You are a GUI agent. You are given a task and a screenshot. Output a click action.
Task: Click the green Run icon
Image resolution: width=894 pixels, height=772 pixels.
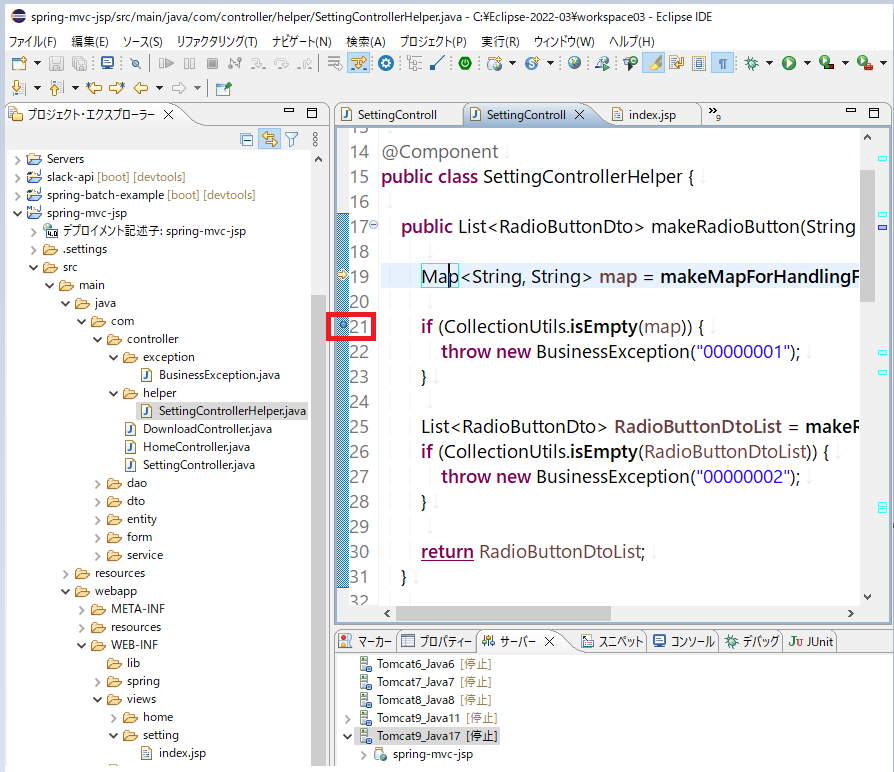(789, 63)
